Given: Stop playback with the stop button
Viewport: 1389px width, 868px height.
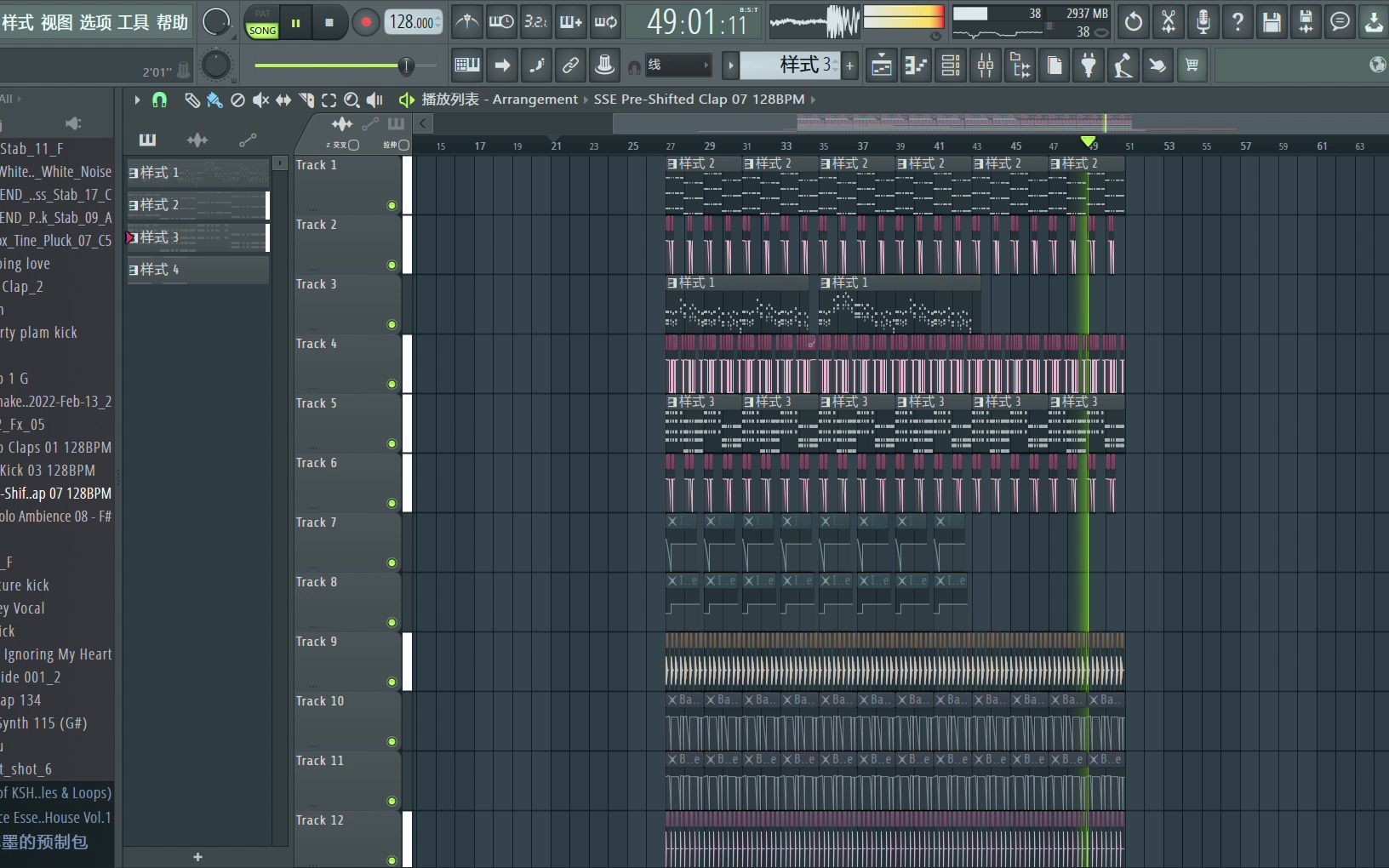Looking at the screenshot, I should tap(329, 24).
